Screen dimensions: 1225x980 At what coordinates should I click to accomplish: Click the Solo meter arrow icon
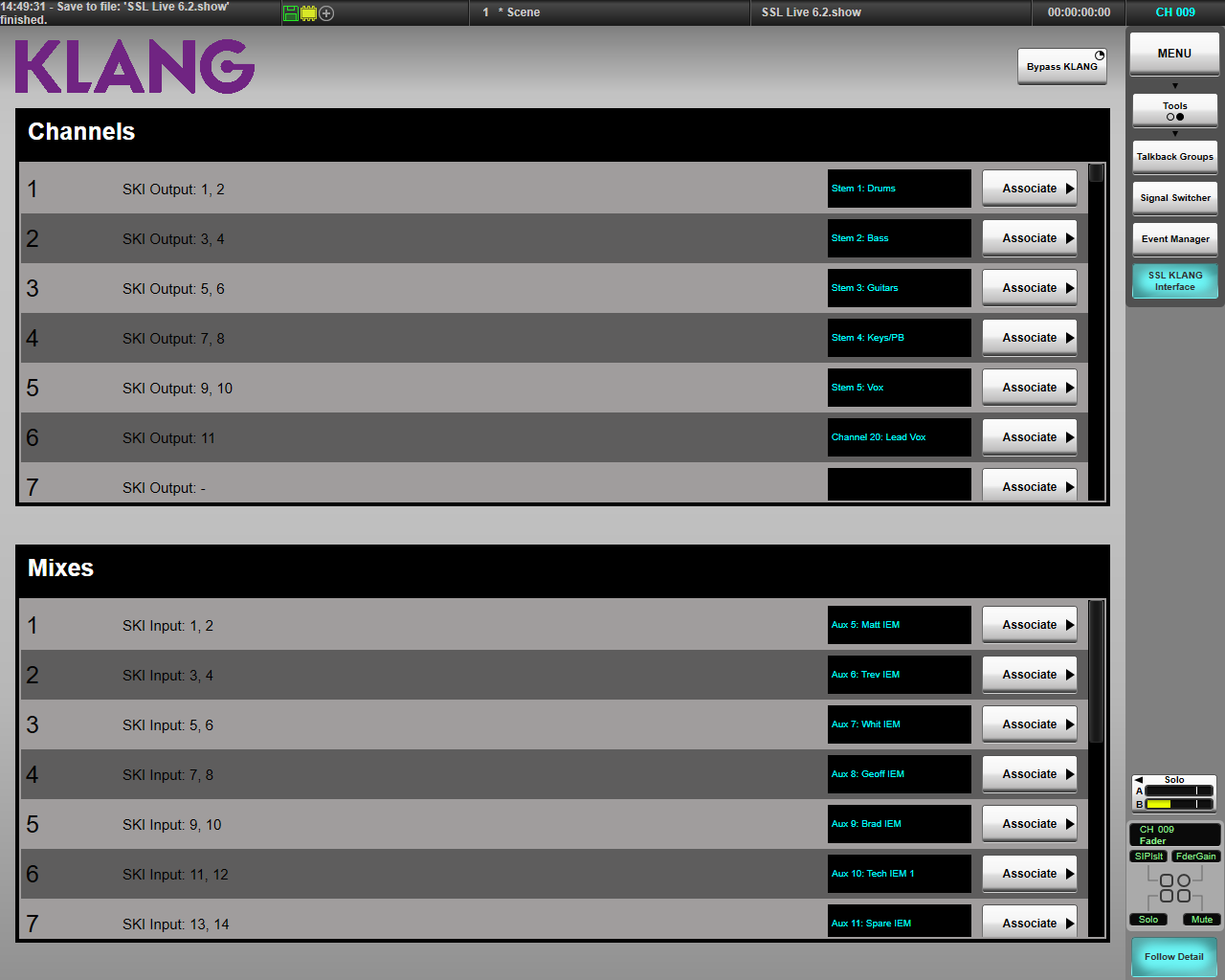1139,778
